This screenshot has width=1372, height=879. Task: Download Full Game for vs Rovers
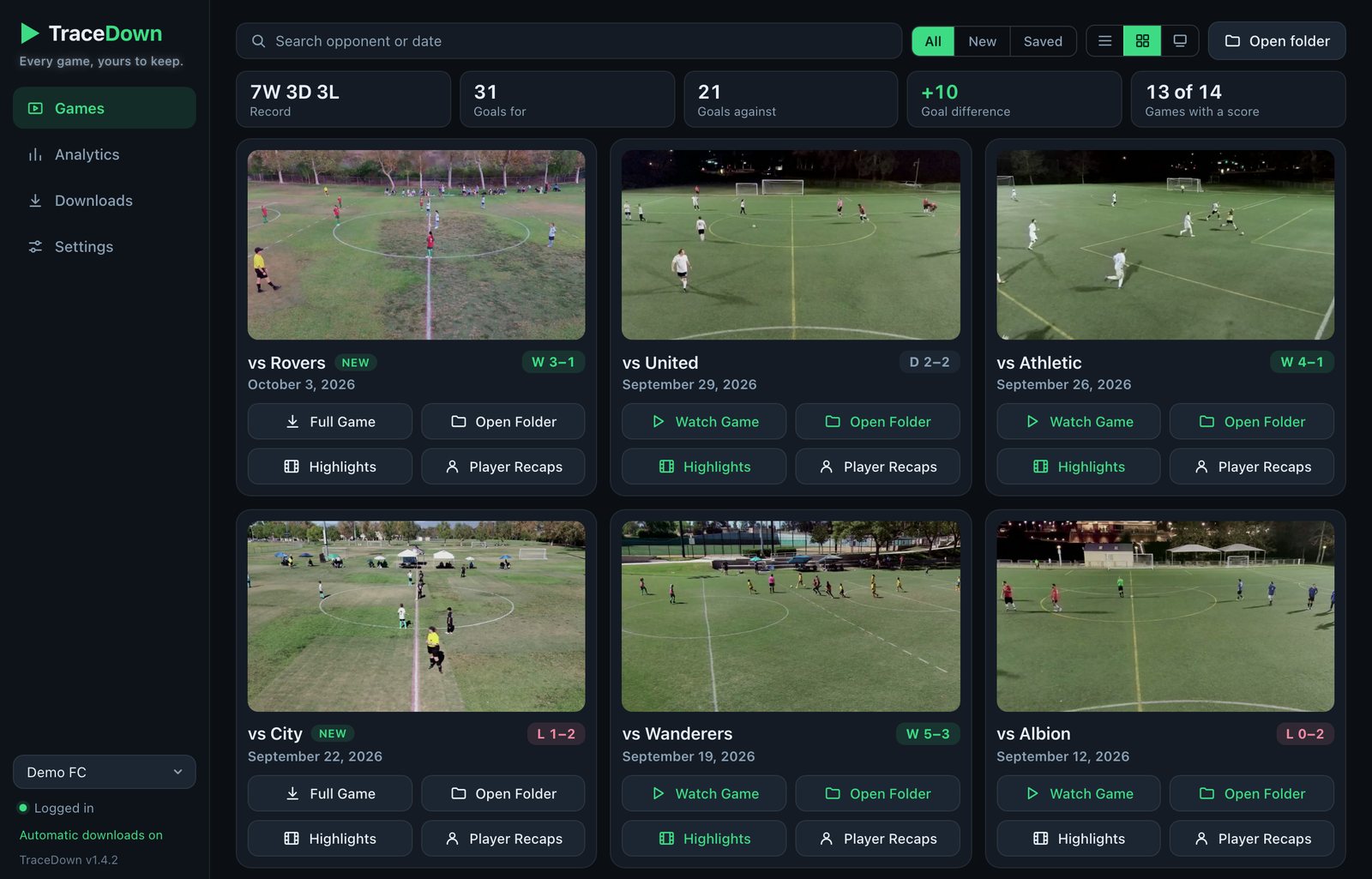click(330, 422)
